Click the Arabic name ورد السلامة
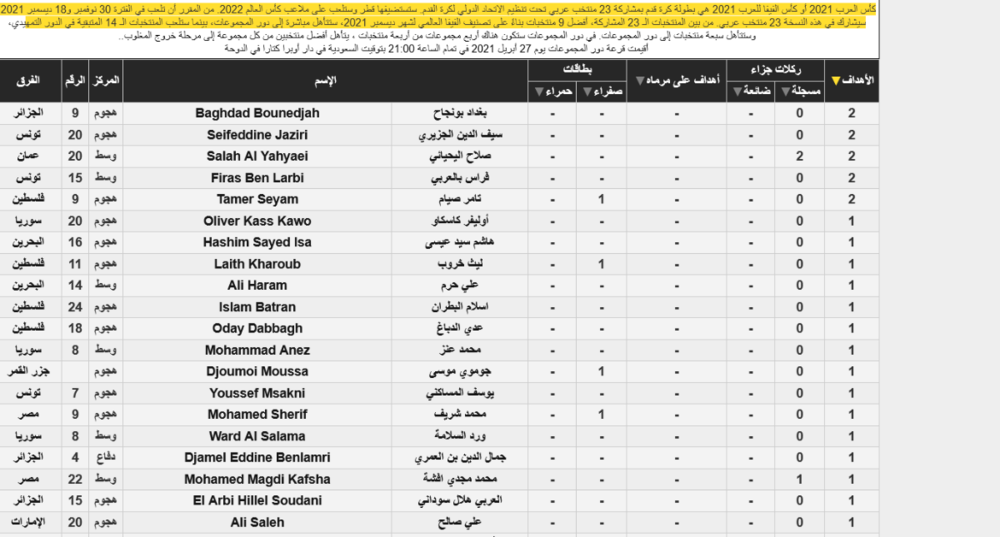The width and height of the screenshot is (1000, 537). point(460,436)
